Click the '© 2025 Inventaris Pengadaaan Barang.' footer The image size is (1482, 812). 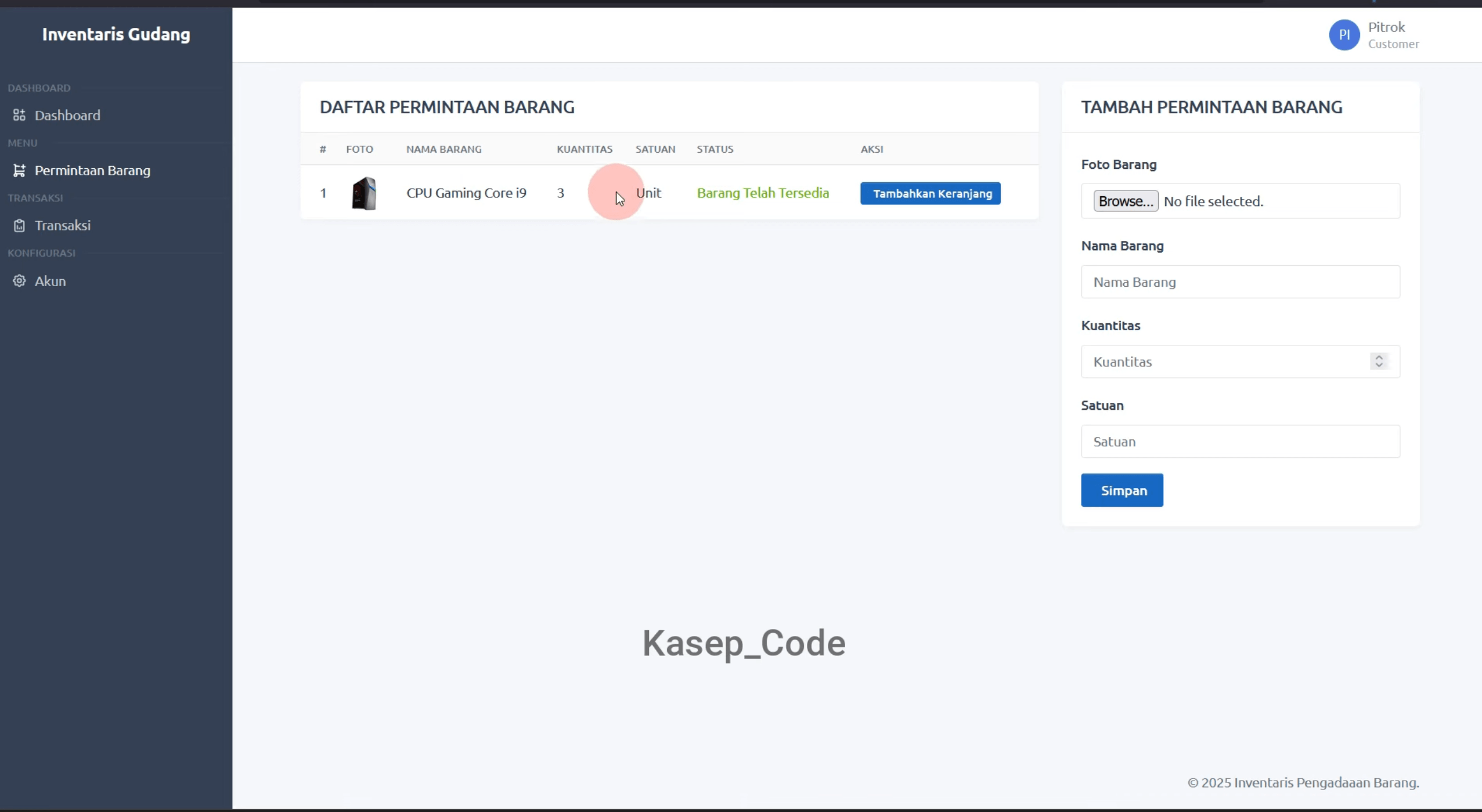(x=1303, y=782)
